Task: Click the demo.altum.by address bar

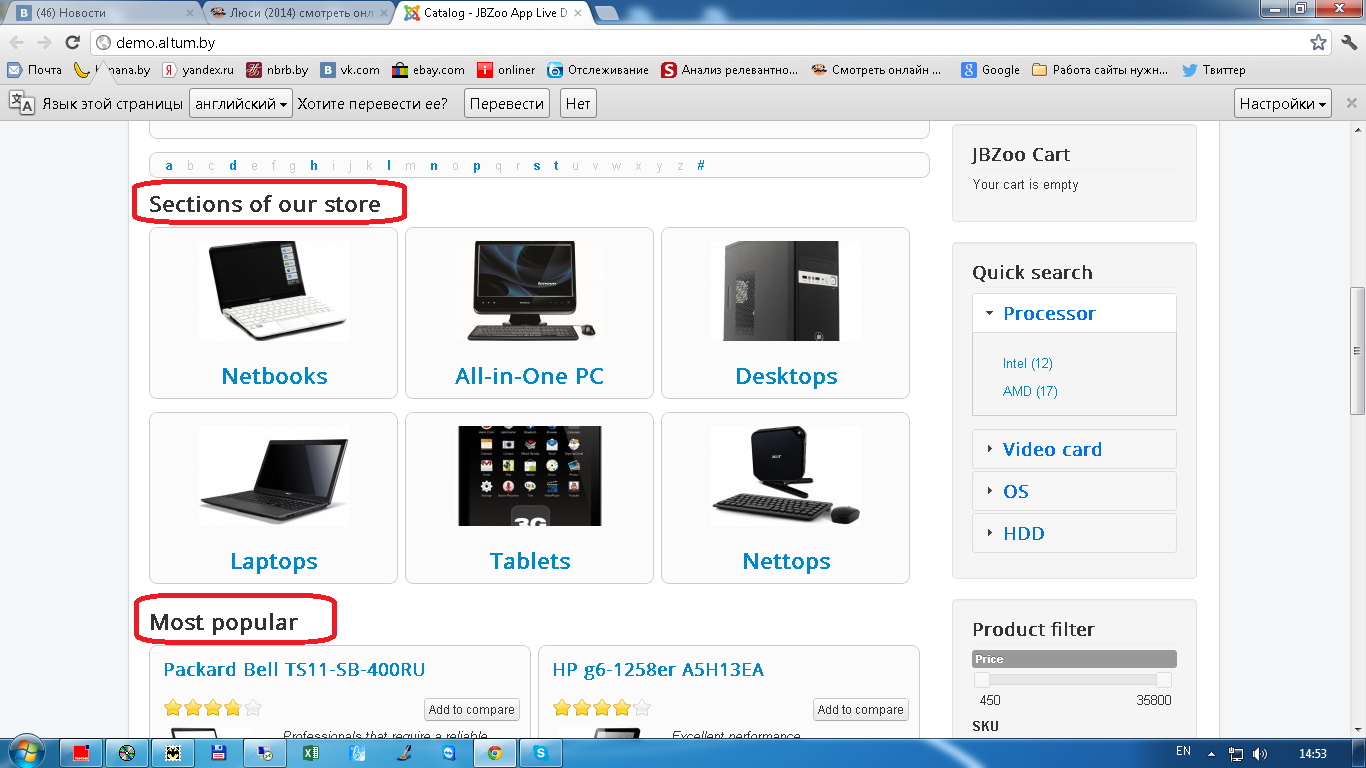Action: (700, 43)
